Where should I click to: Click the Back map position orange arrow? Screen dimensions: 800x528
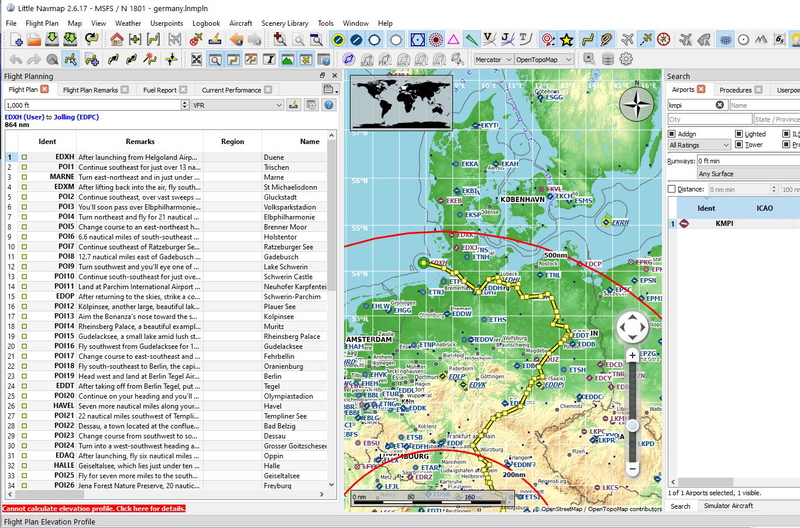(236, 39)
